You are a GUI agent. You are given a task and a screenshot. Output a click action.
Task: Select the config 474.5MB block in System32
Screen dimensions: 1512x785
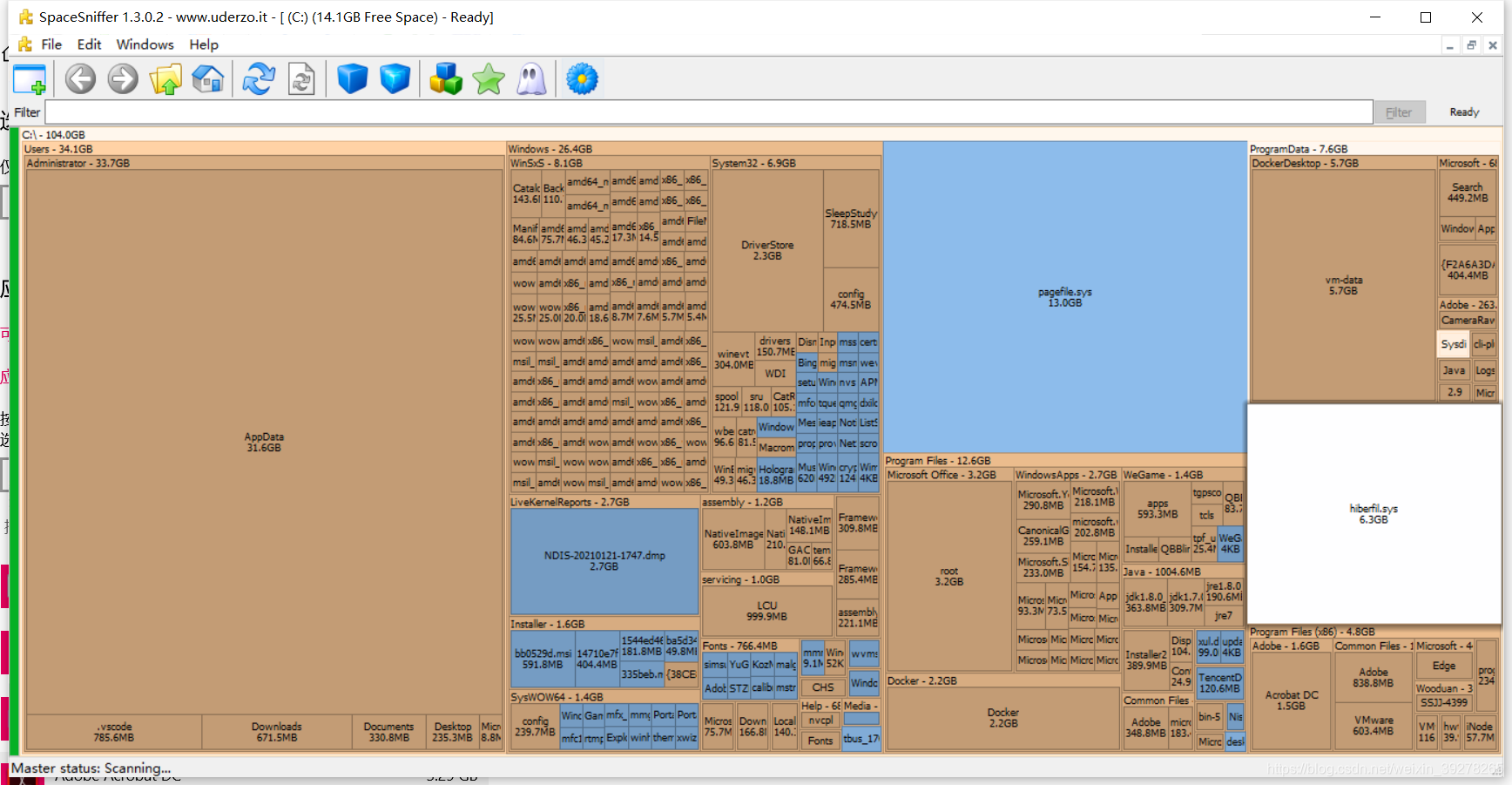851,300
